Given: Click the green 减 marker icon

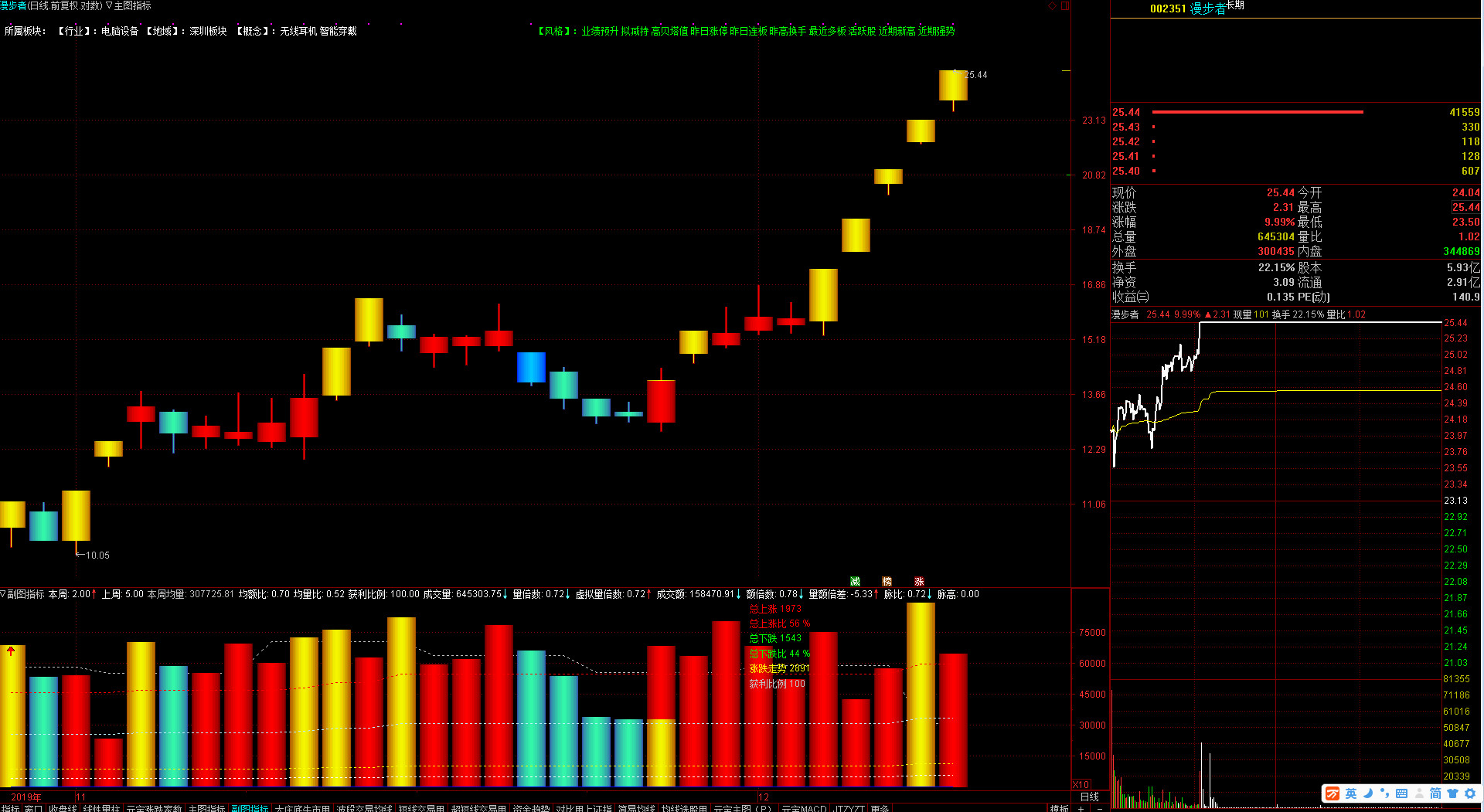Looking at the screenshot, I should click(855, 581).
